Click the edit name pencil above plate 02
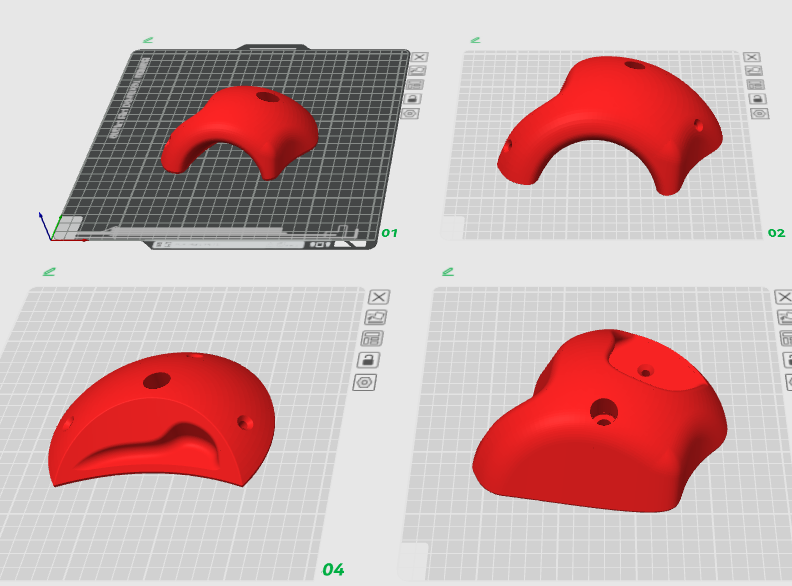This screenshot has height=586, width=792. click(476, 40)
